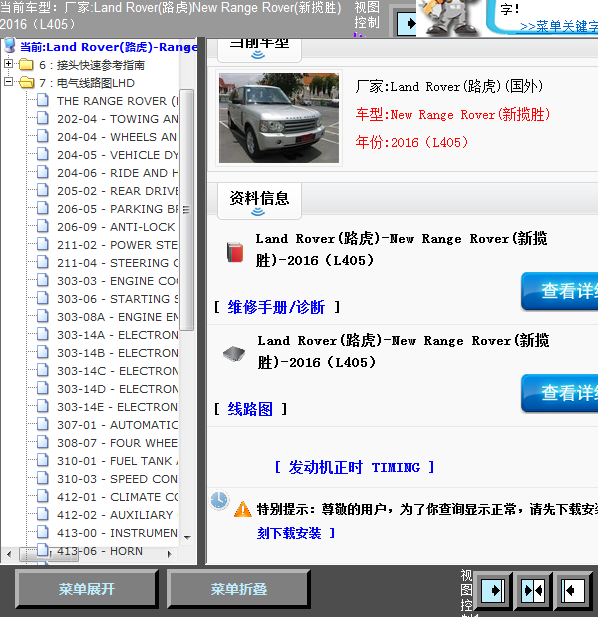Image resolution: width=598 pixels, height=621 pixels.
Task: Click page icon beside 412-01 - CLIMATE CONTROL
Action: [x=43, y=496]
